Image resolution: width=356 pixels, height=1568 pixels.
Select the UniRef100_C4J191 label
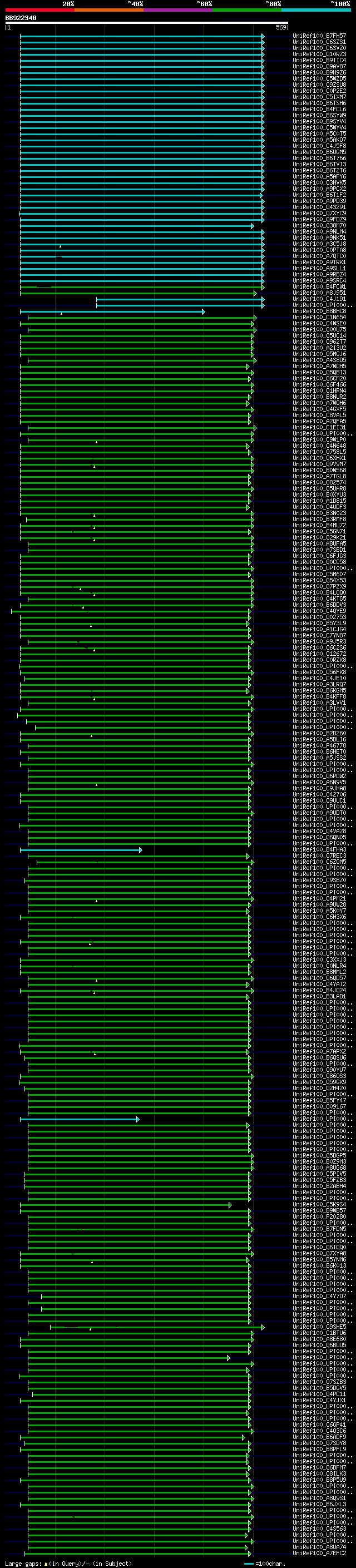(x=319, y=299)
